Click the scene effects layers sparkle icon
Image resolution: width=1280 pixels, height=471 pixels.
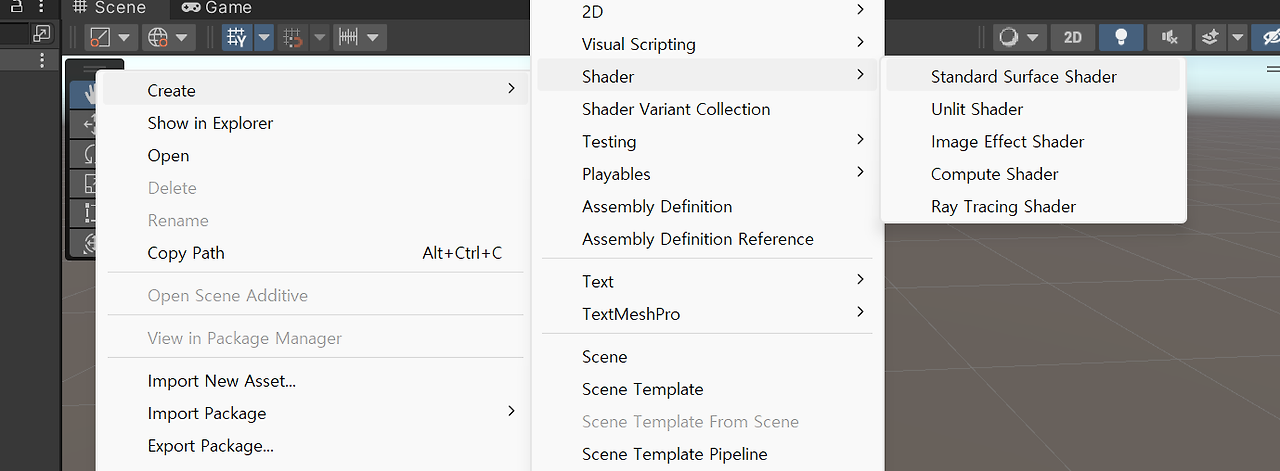[1210, 38]
